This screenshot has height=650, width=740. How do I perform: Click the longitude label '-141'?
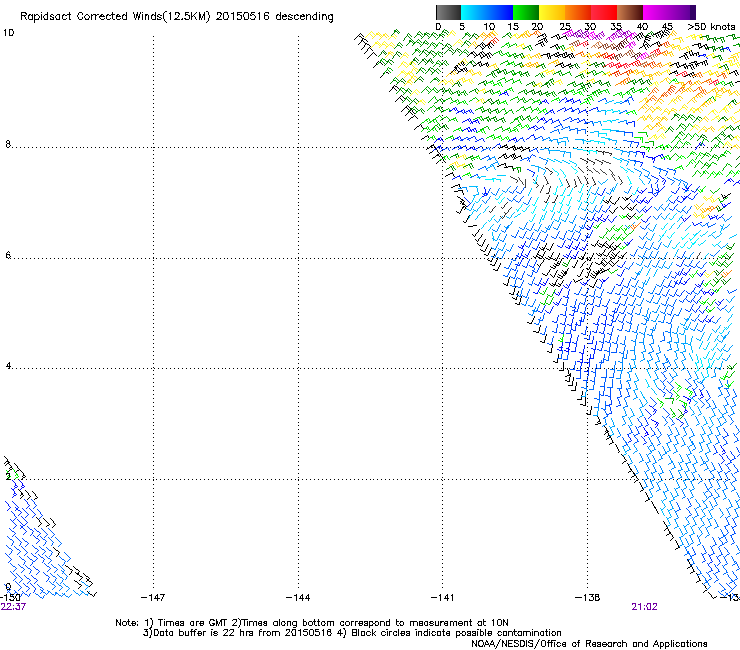click(442, 598)
